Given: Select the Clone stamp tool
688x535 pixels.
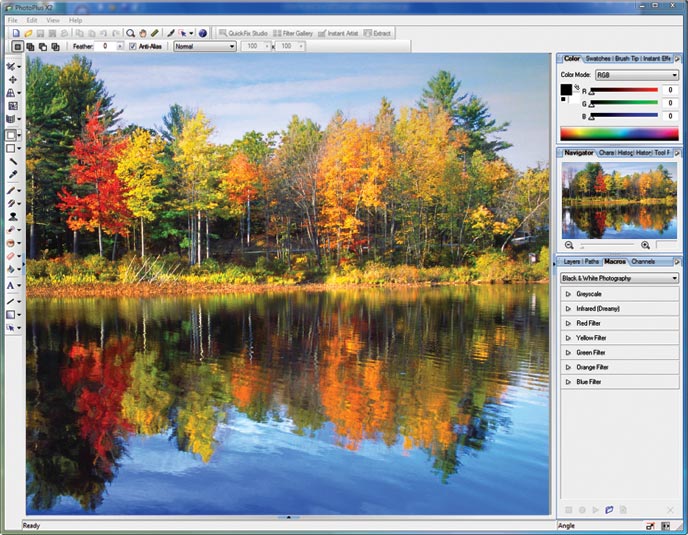Looking at the screenshot, I should (12, 216).
